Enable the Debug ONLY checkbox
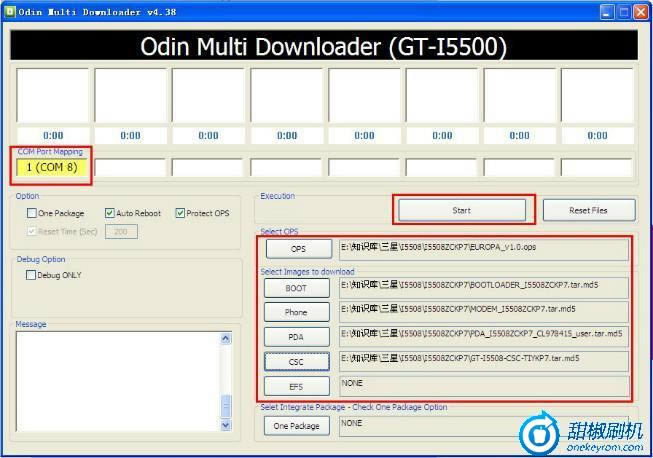Image resolution: width=653 pixels, height=458 pixels. coord(31,275)
